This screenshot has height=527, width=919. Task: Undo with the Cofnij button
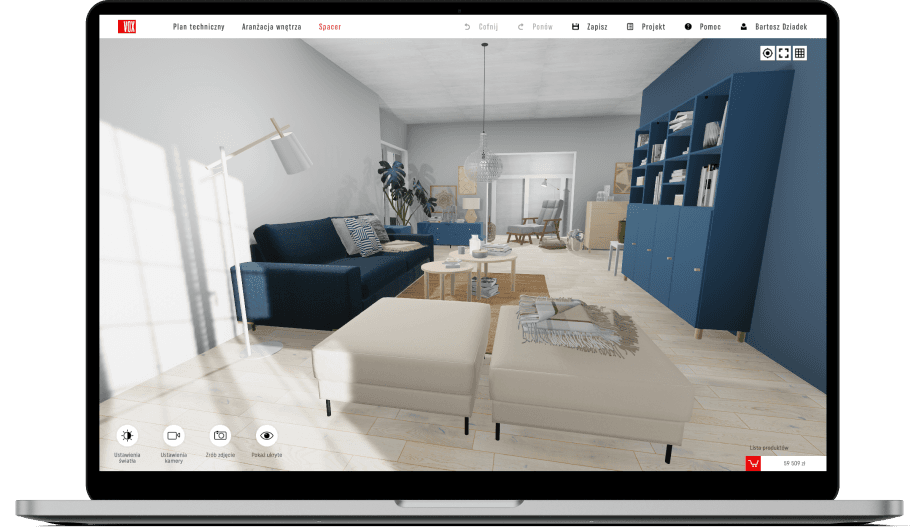tap(481, 27)
